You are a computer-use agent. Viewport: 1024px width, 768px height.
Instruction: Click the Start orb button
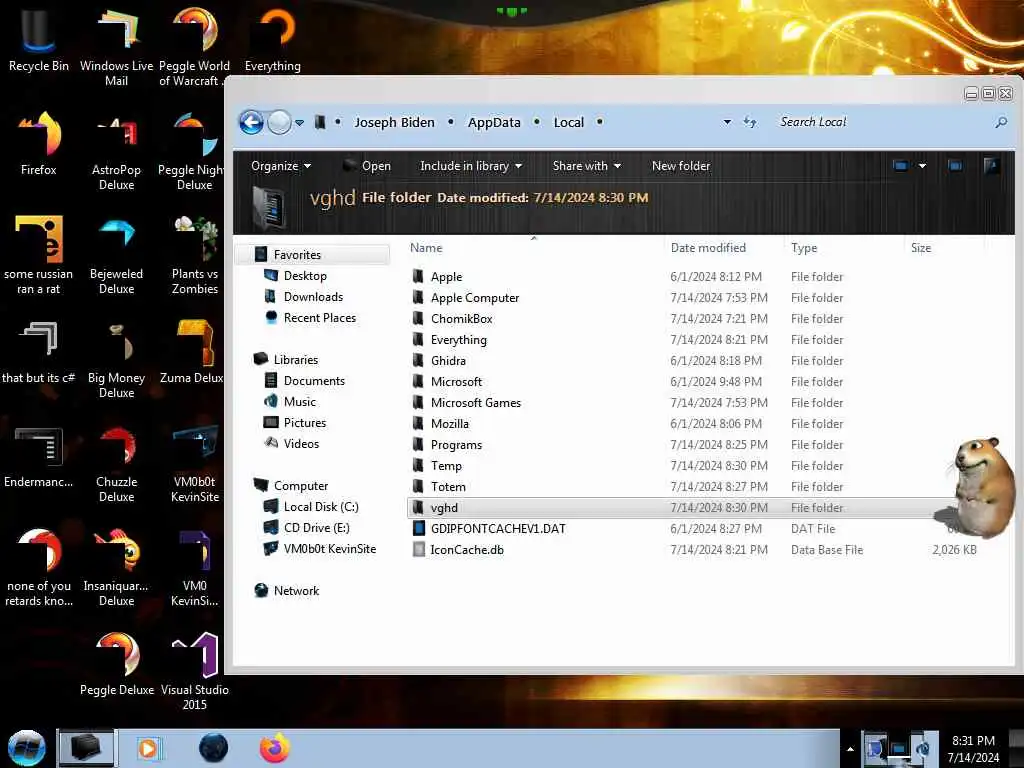[27, 748]
